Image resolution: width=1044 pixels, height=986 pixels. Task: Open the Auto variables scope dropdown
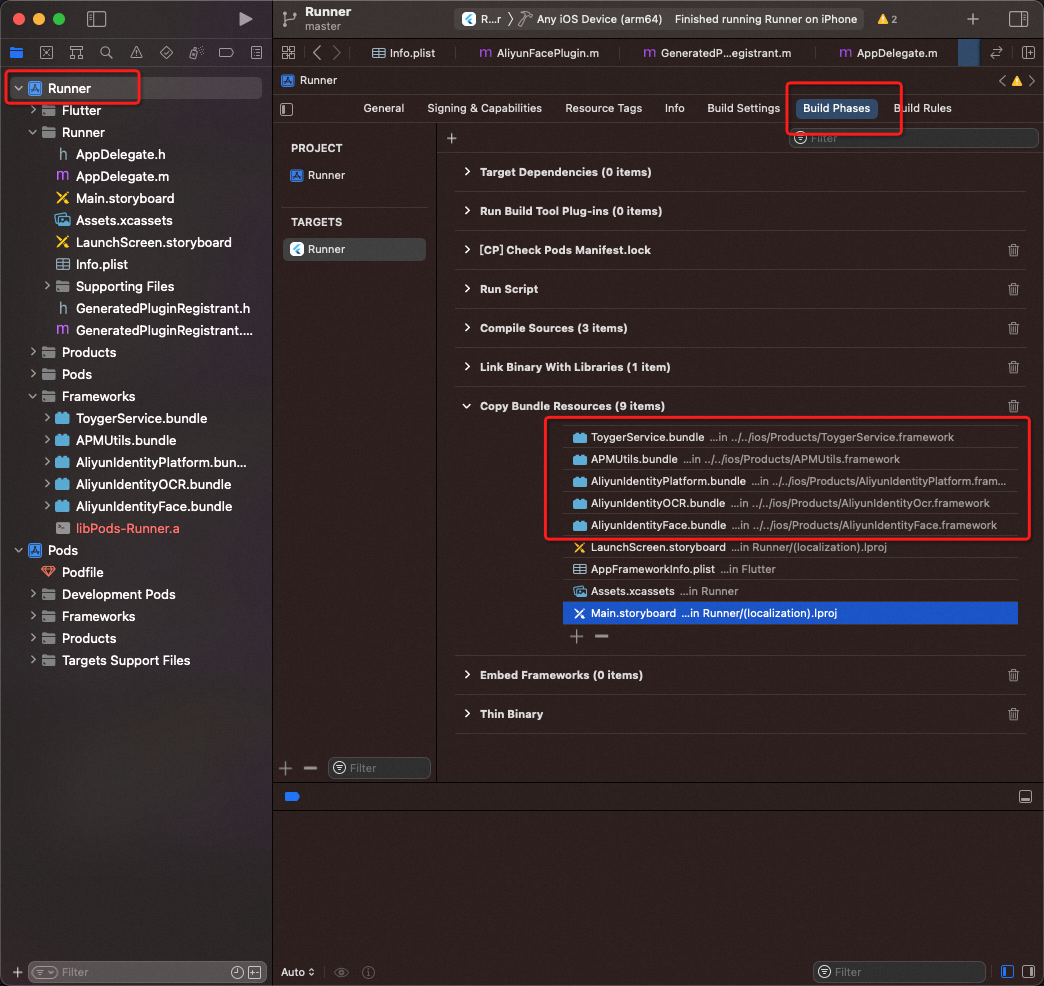pyautogui.click(x=298, y=973)
